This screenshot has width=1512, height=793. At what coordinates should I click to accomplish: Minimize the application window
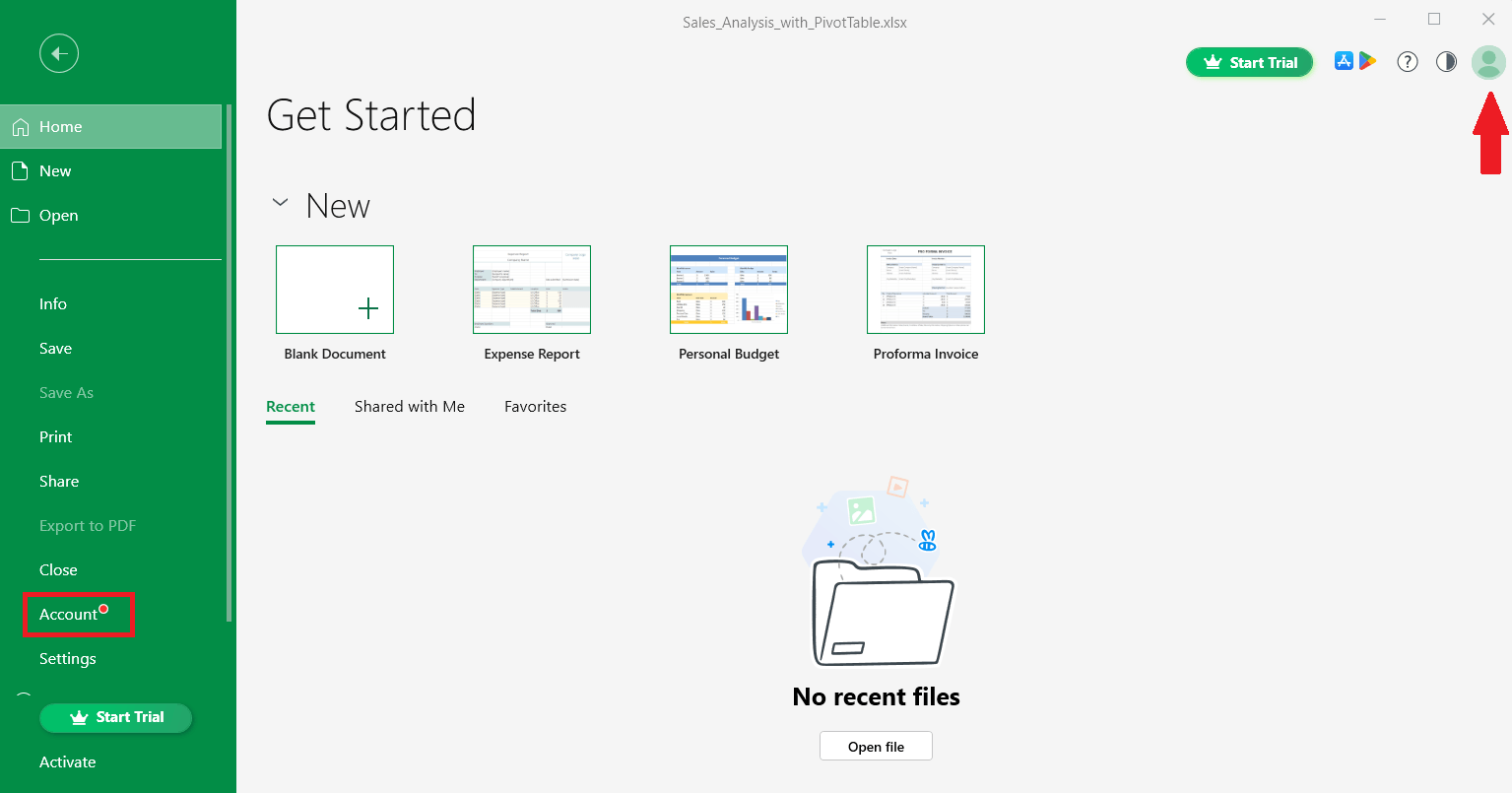[1380, 20]
